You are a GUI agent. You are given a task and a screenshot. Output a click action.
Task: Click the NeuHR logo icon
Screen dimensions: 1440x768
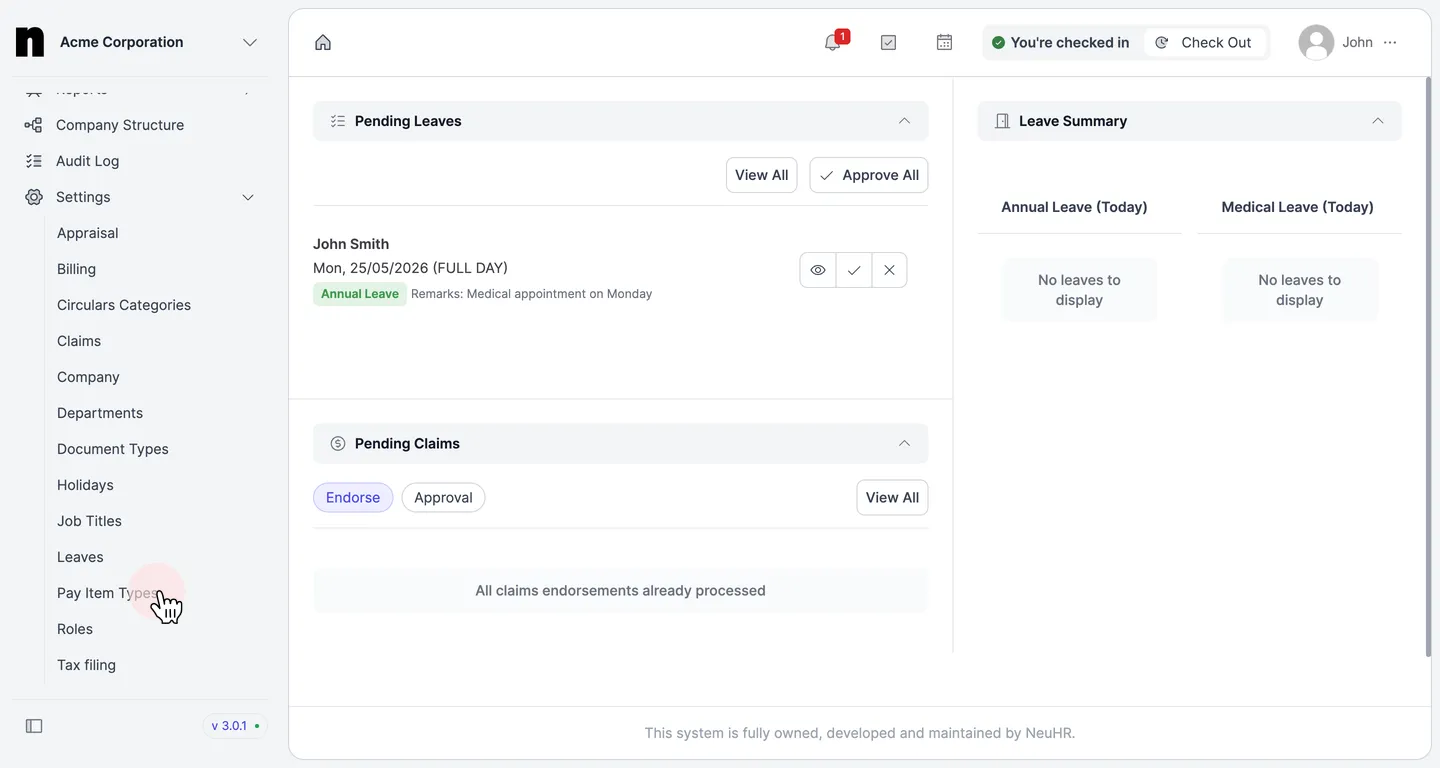pos(30,42)
